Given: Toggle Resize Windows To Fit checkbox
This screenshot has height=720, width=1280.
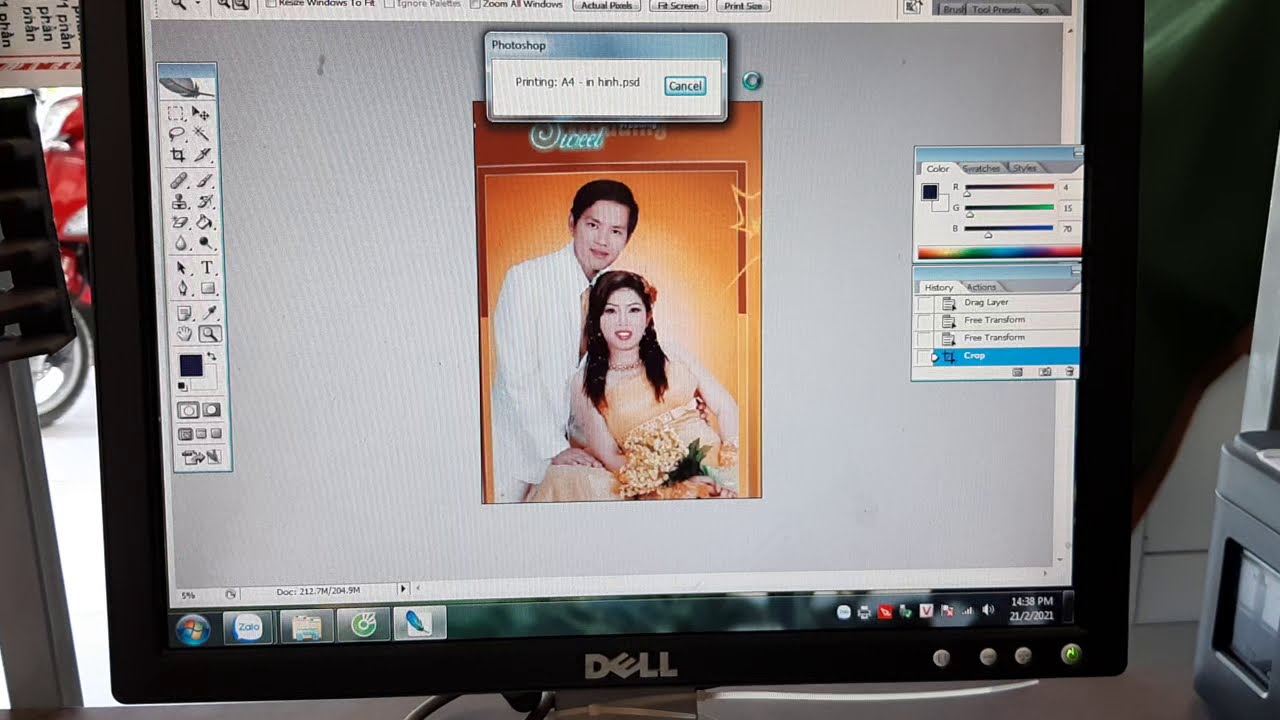Looking at the screenshot, I should click(271, 4).
